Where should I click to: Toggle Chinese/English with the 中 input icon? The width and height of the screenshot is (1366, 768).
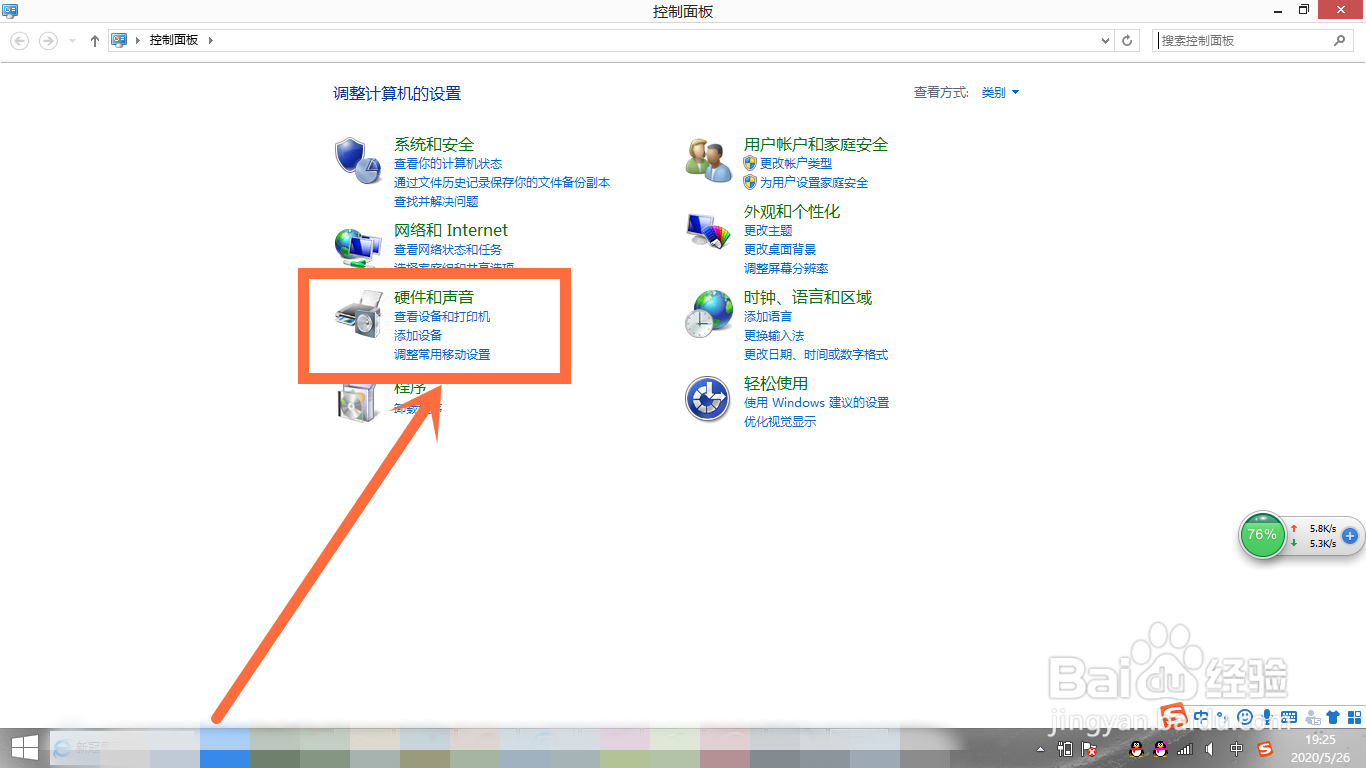(1236, 749)
